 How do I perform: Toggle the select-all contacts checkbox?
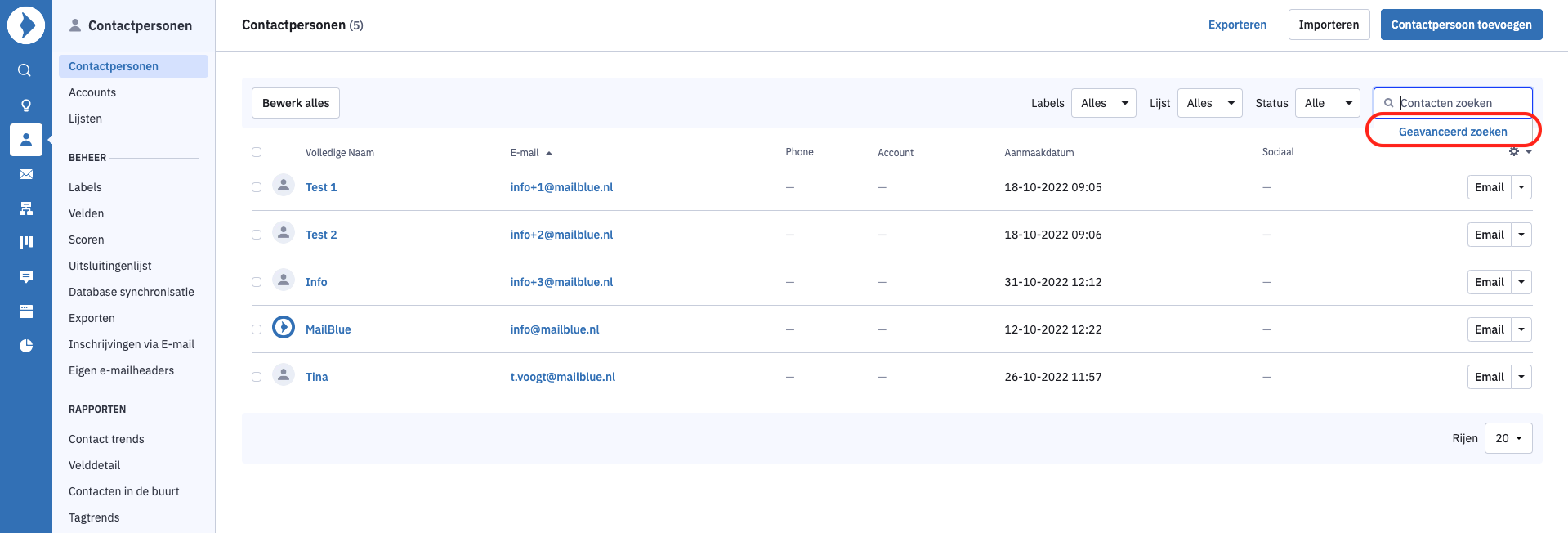(x=257, y=152)
